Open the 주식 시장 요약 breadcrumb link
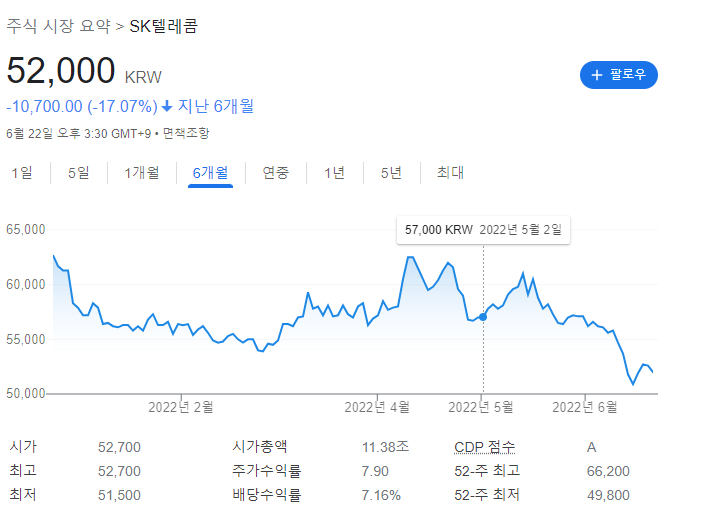Screen dimensions: 716x517 click(x=58, y=26)
